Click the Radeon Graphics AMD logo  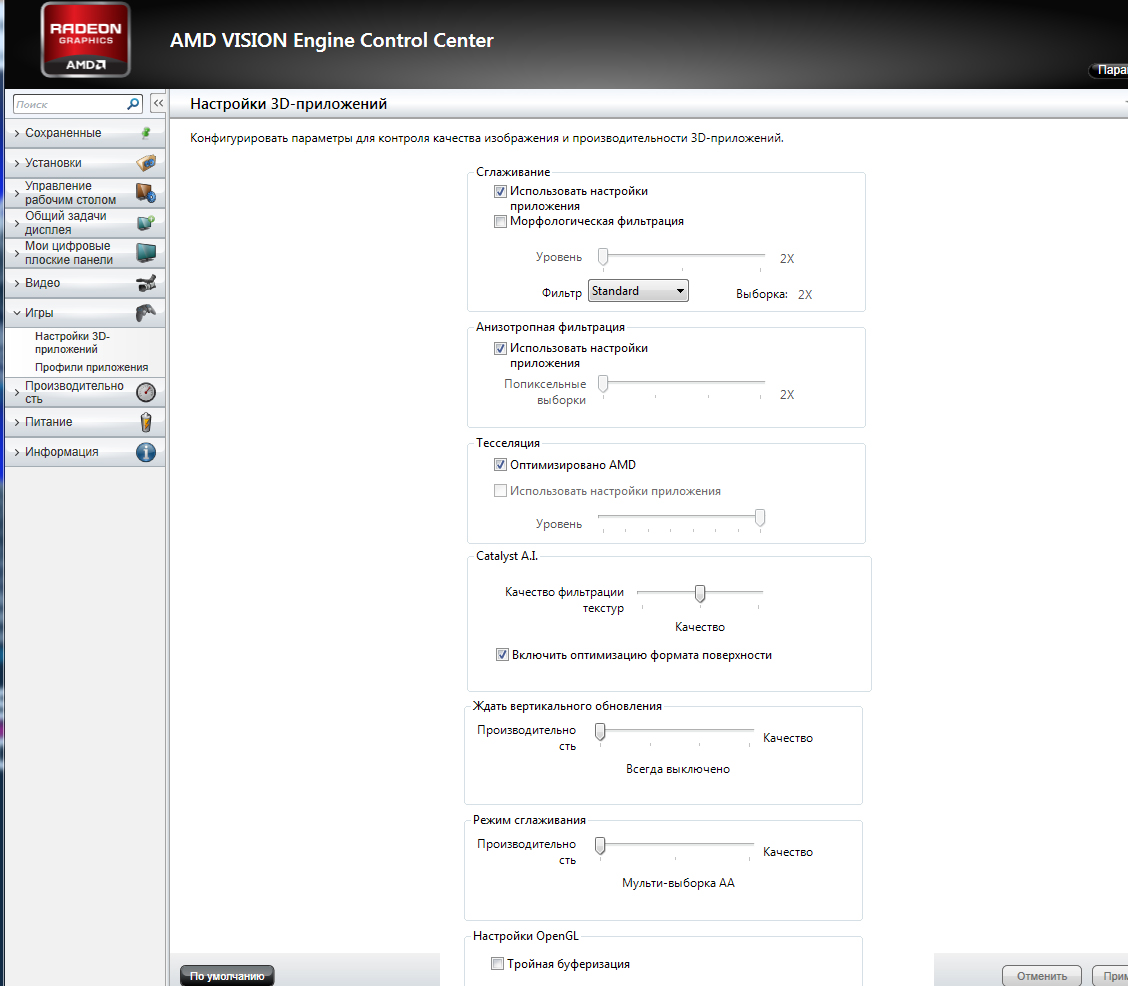click(86, 40)
